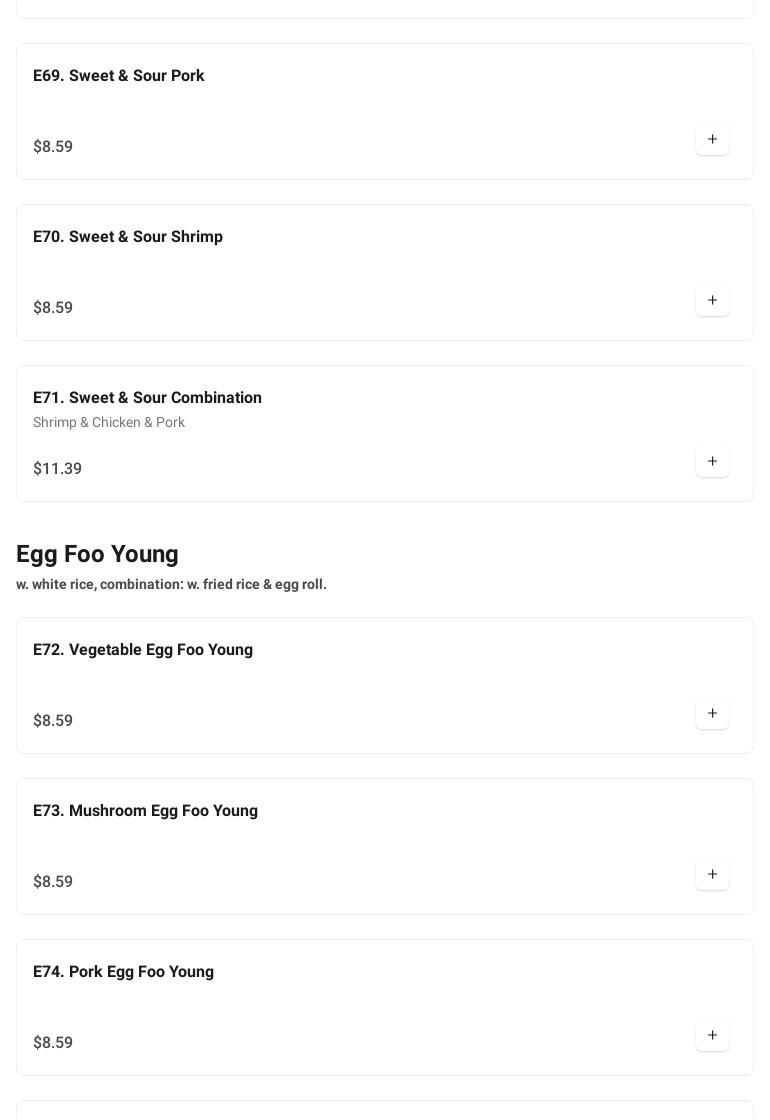Click the $11.39 price of Sweet & Sour Combination
Viewport: 770px width, 1120px height.
coord(57,469)
